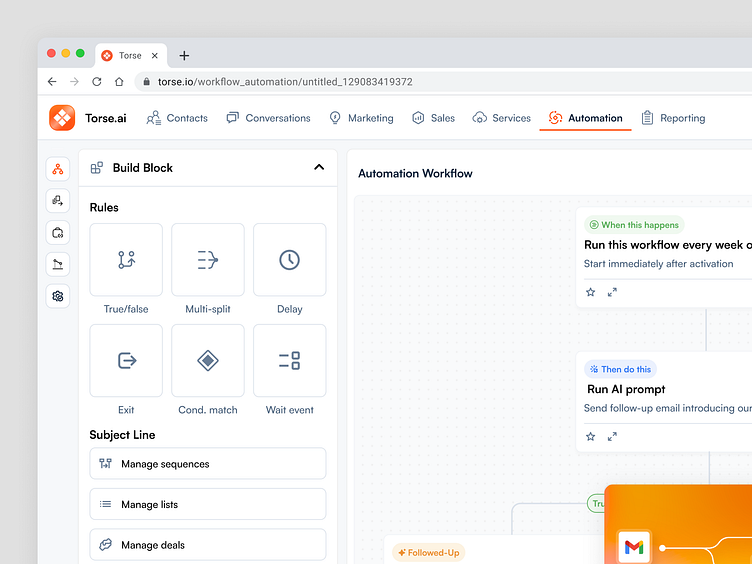Click the browser back arrow
752x564 pixels.
tap(52, 82)
